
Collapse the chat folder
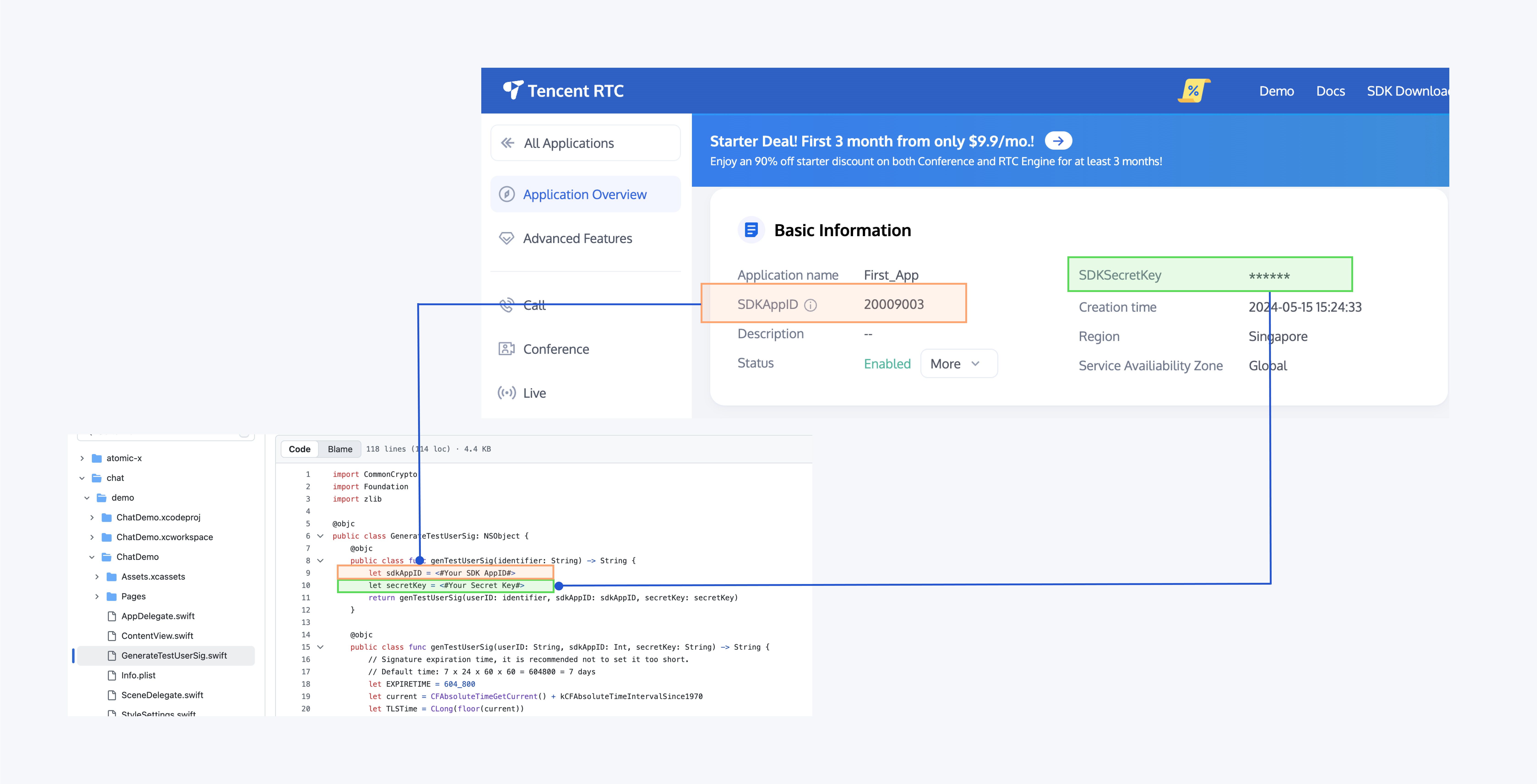tap(82, 478)
